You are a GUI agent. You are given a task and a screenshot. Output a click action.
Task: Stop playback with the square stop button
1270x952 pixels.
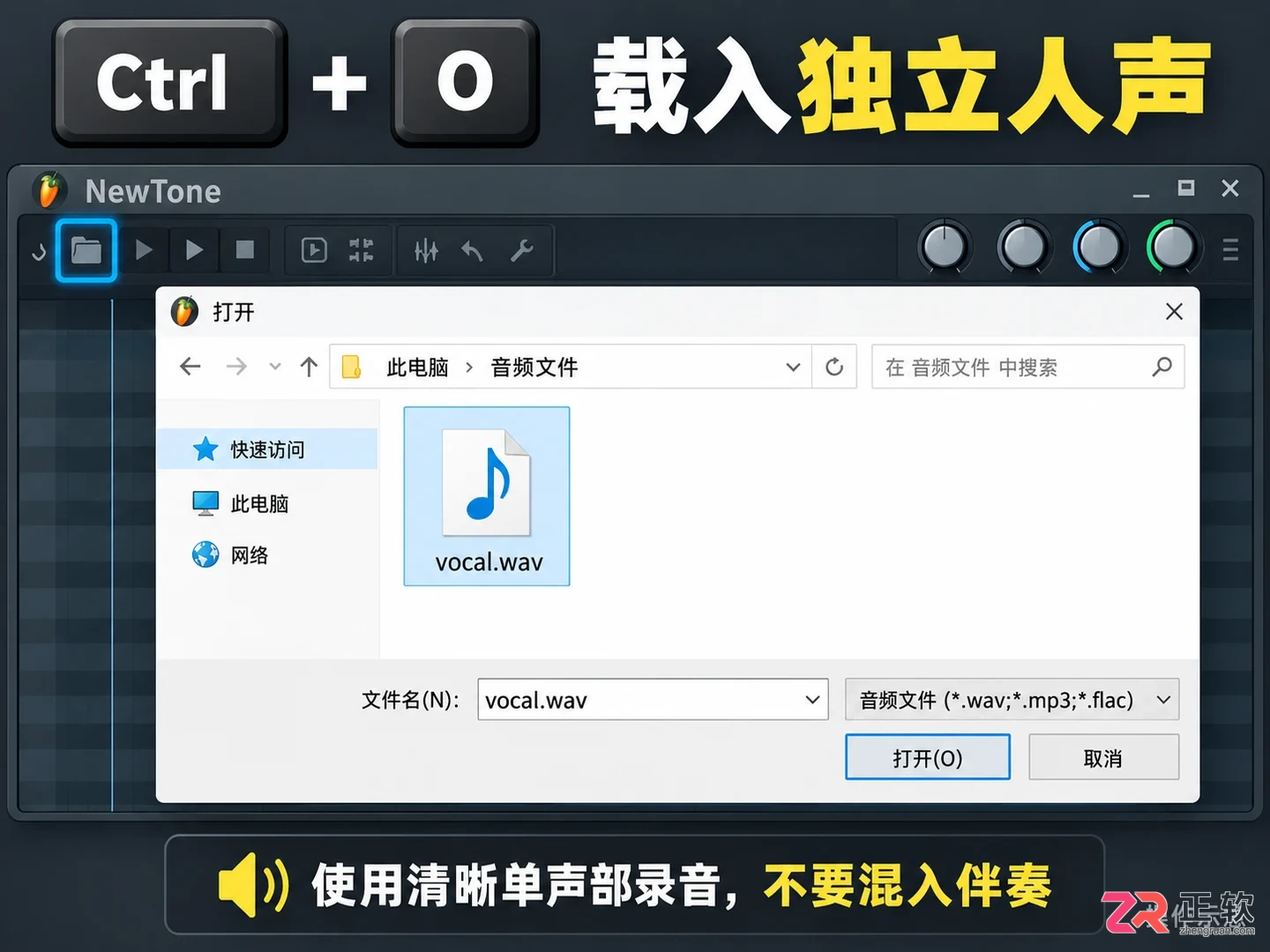[x=245, y=250]
